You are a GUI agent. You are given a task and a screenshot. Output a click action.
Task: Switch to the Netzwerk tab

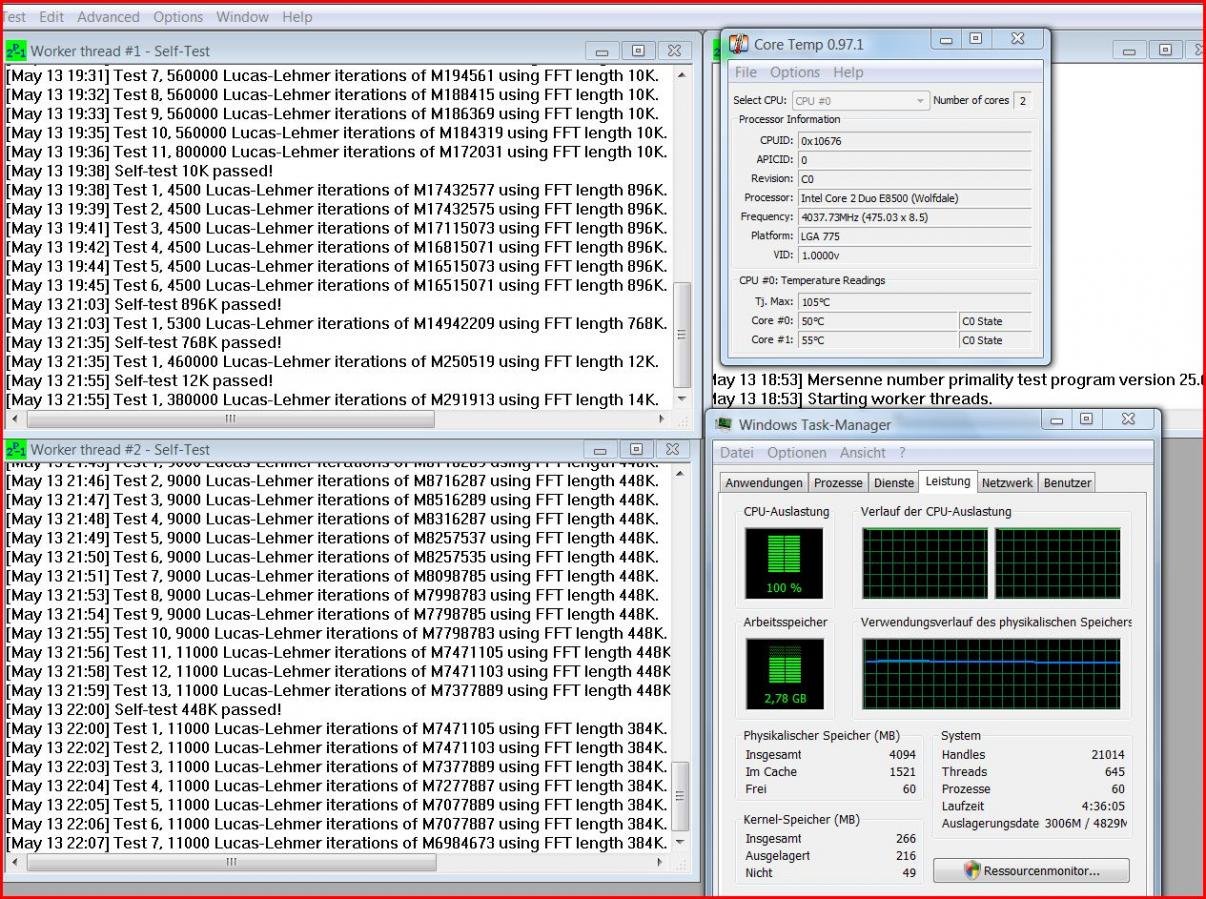pyautogui.click(x=1007, y=483)
